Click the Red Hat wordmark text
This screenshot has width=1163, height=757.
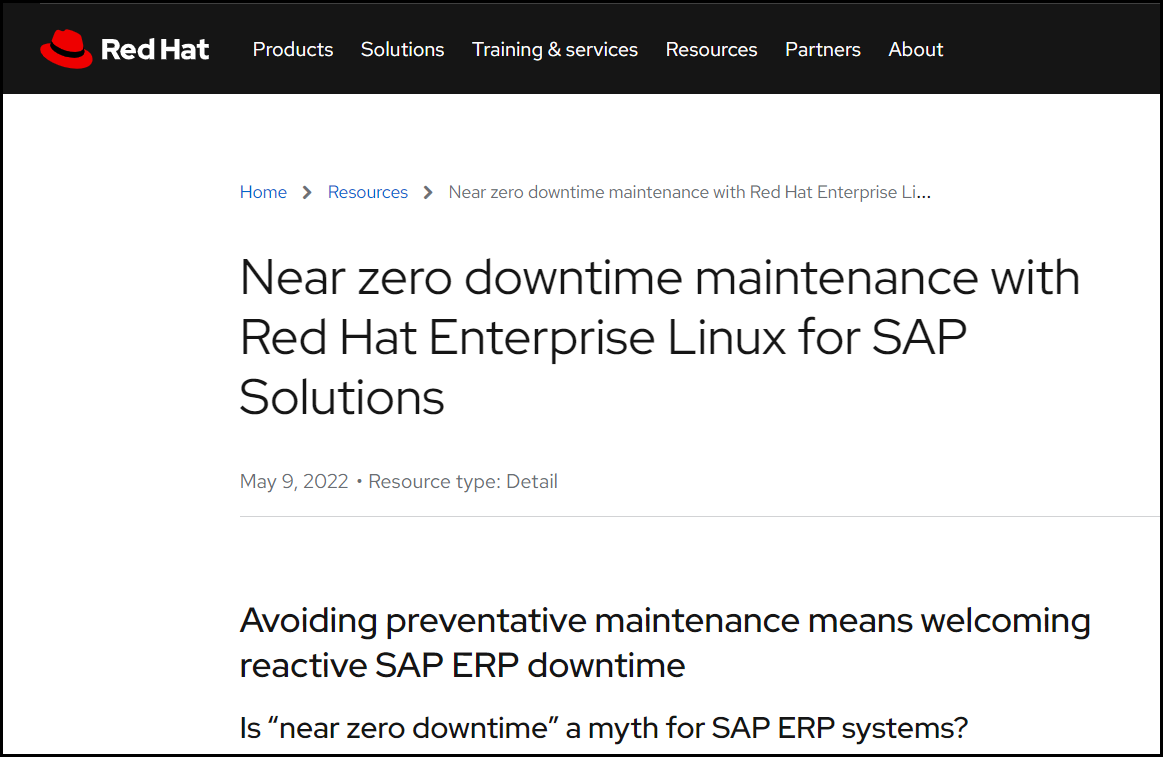click(155, 50)
